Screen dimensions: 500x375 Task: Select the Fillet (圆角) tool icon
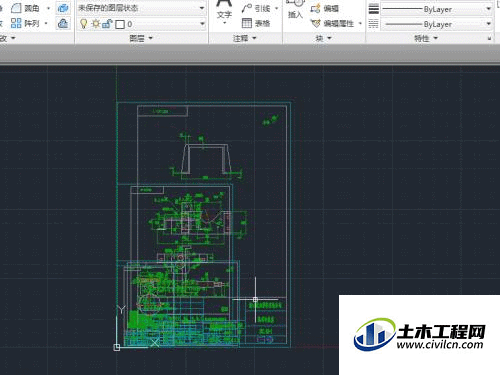16,8
